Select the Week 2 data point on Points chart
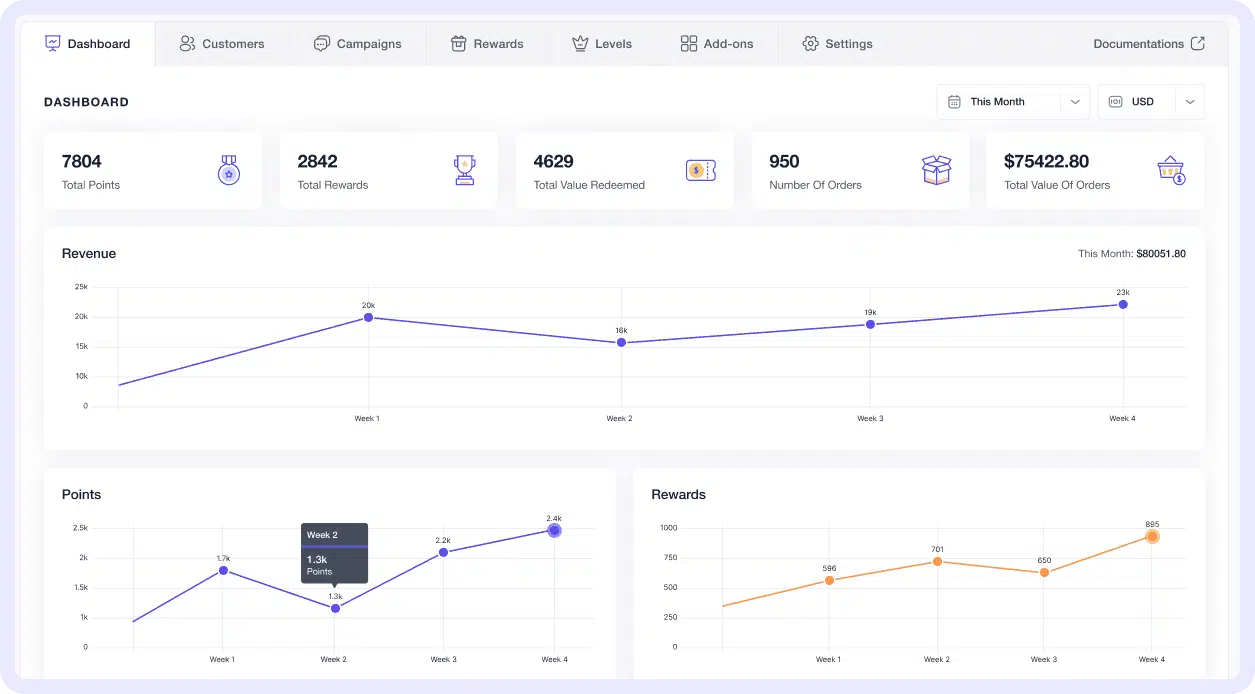This screenshot has width=1255, height=694. point(335,608)
